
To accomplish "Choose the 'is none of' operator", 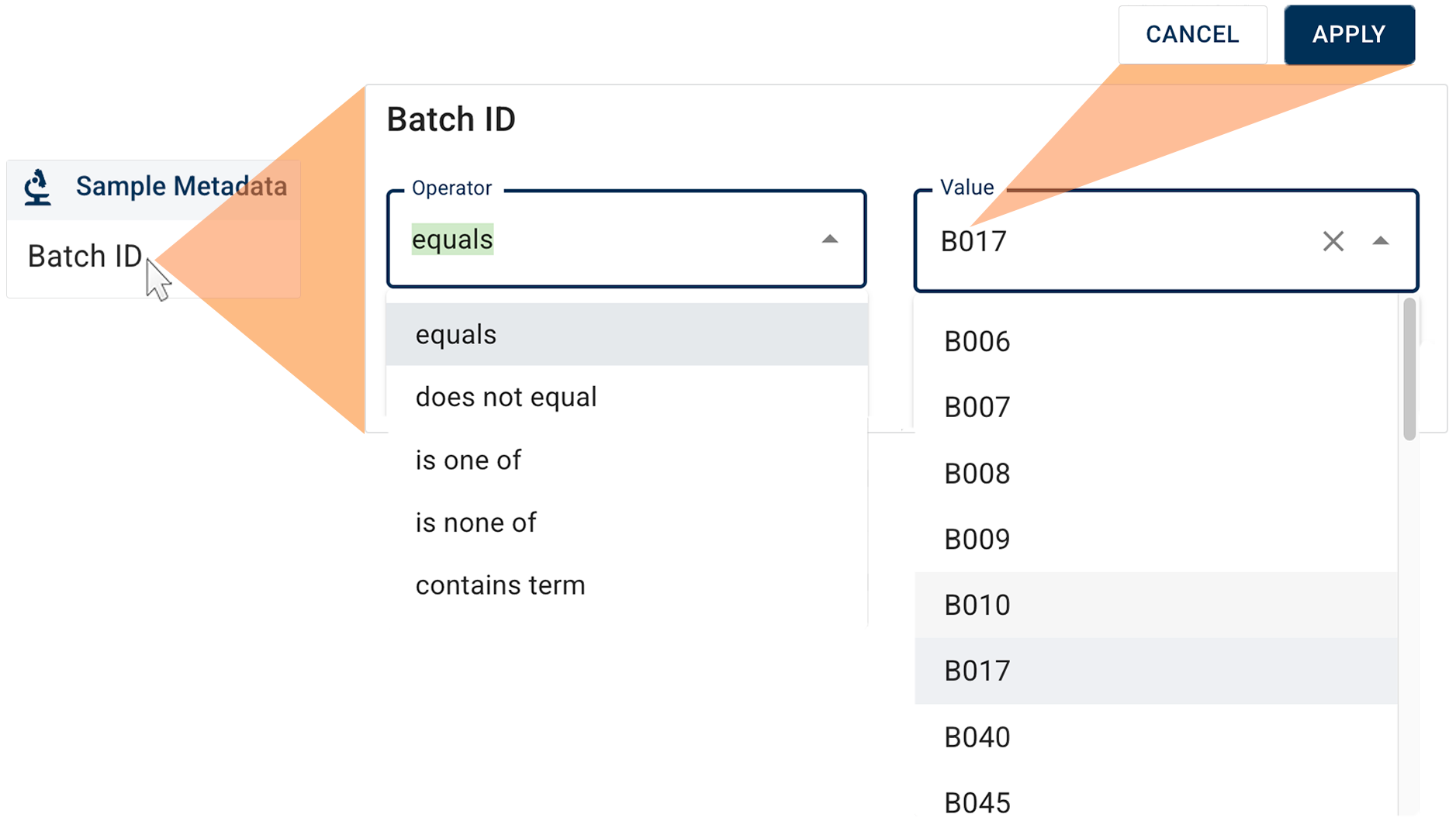I will 476,523.
